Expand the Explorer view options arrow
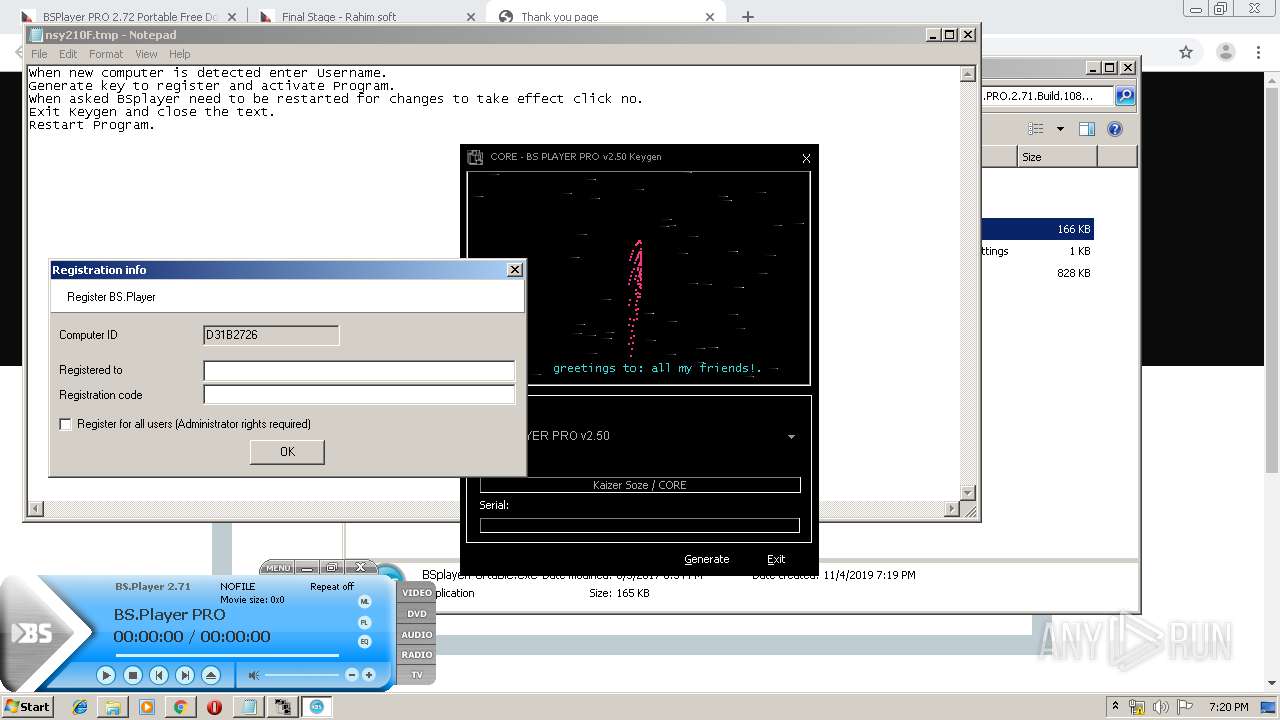Screen dimensions: 1280x720 [1060, 129]
